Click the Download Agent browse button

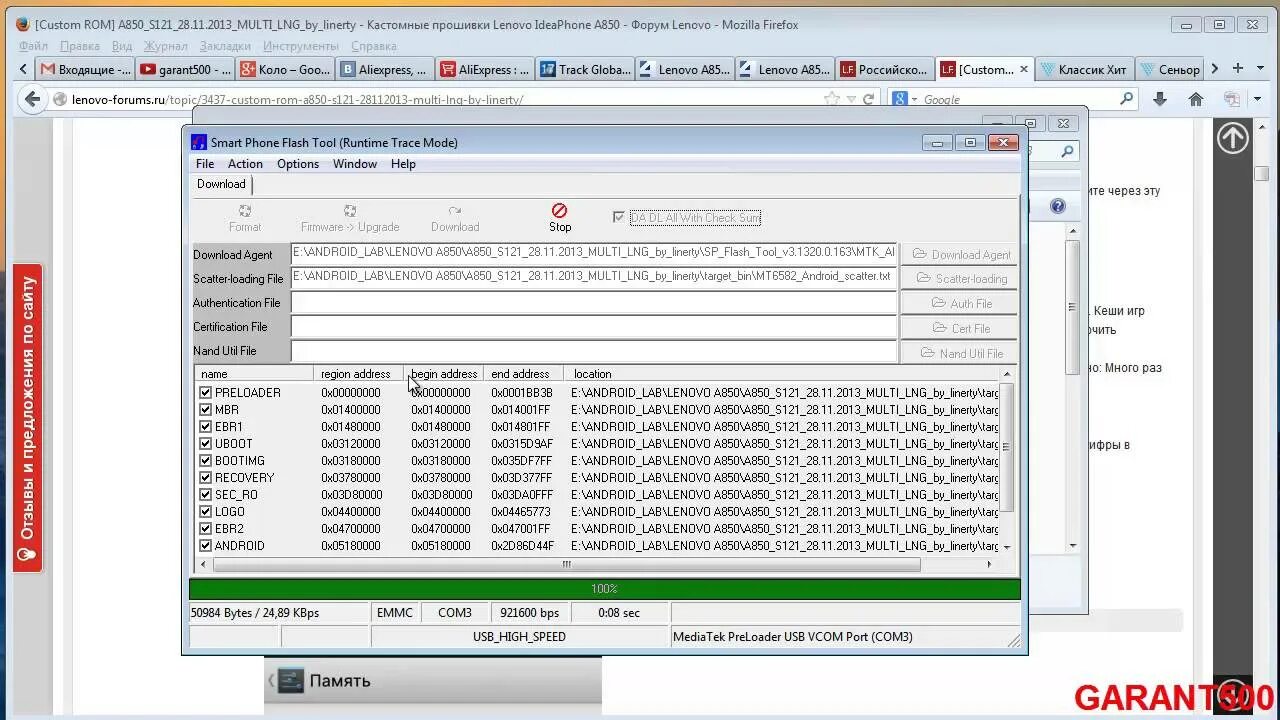pos(961,254)
